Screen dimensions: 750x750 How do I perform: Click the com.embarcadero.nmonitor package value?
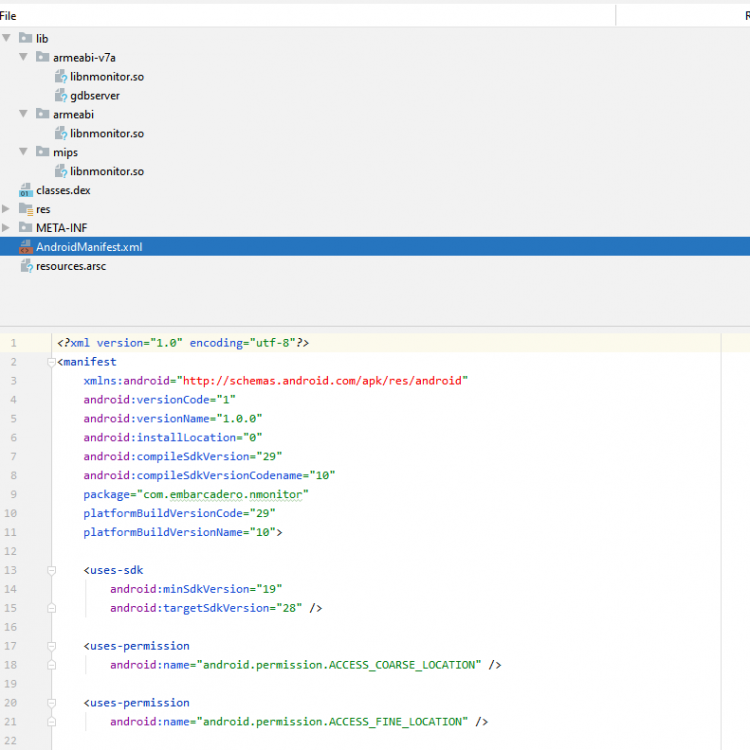(223, 495)
